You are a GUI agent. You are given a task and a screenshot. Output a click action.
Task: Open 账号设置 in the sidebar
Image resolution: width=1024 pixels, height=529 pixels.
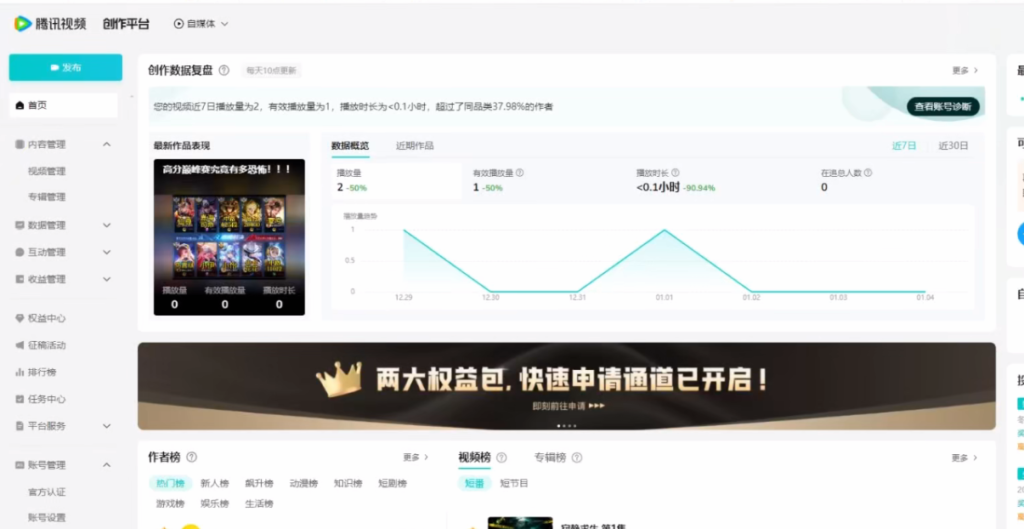pyautogui.click(x=46, y=518)
